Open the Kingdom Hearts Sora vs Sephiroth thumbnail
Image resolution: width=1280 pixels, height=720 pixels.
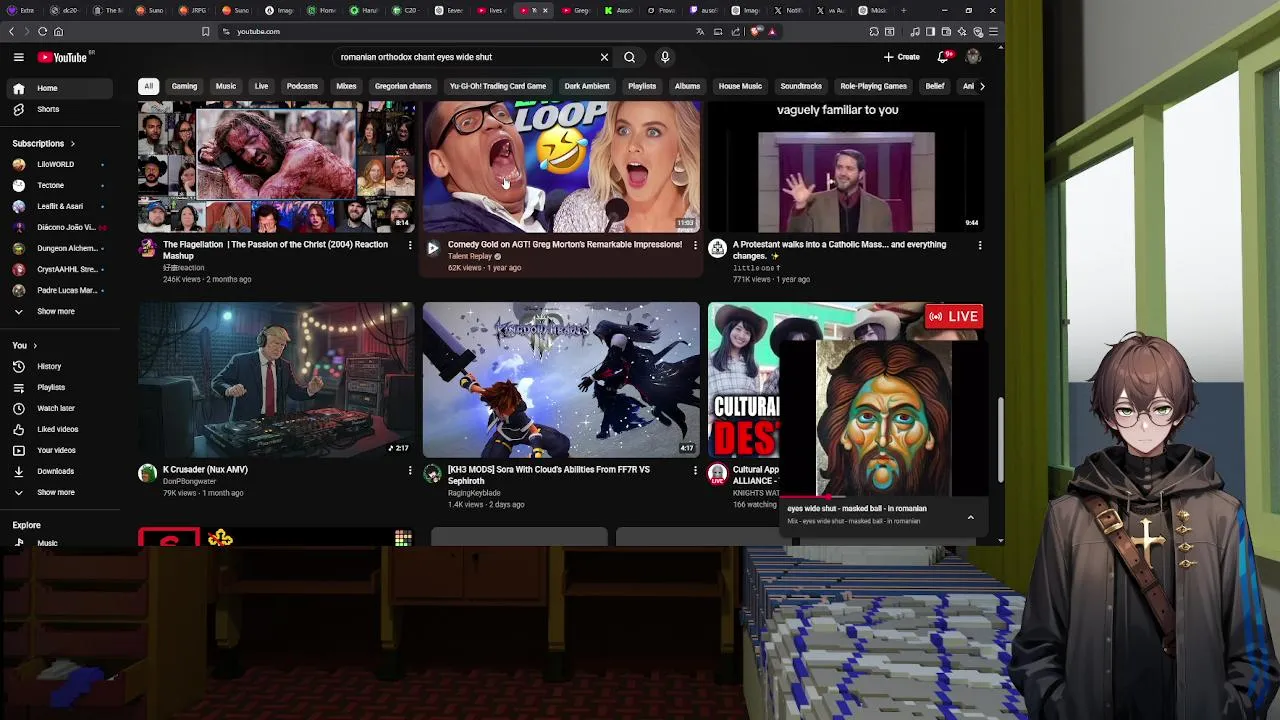[561, 380]
